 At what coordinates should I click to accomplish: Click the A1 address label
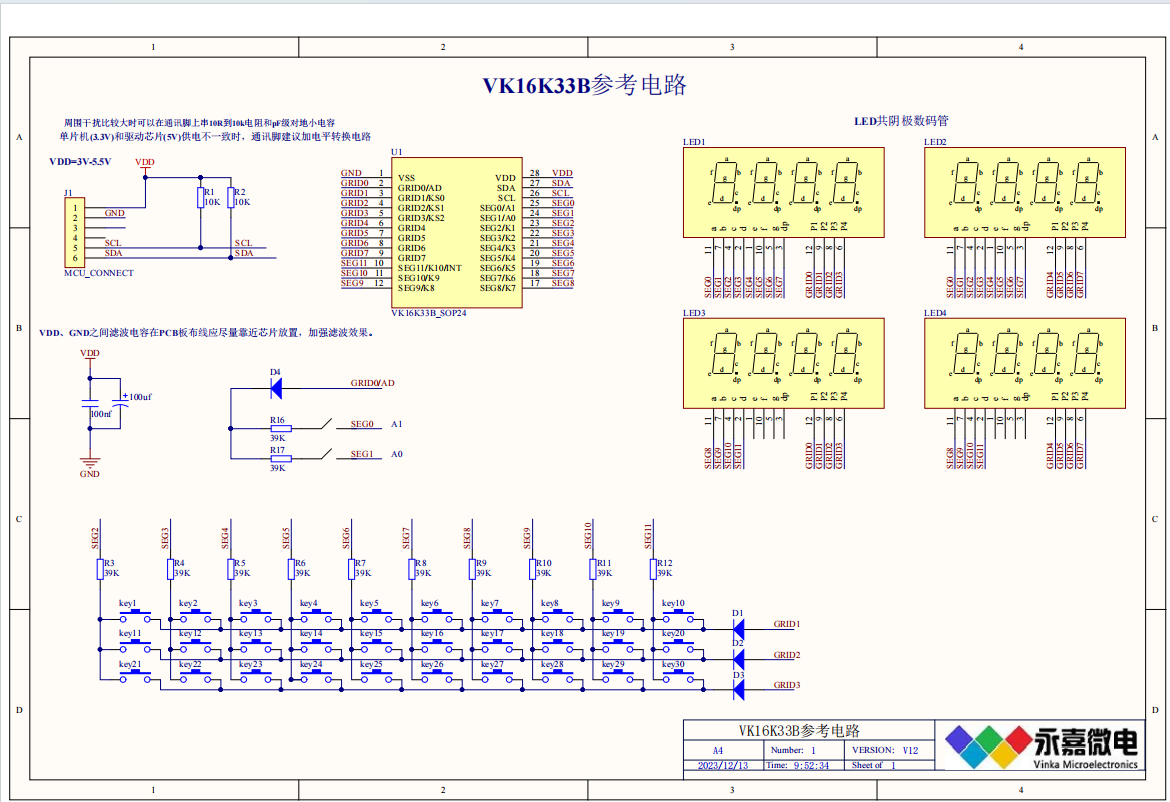pyautogui.click(x=396, y=424)
